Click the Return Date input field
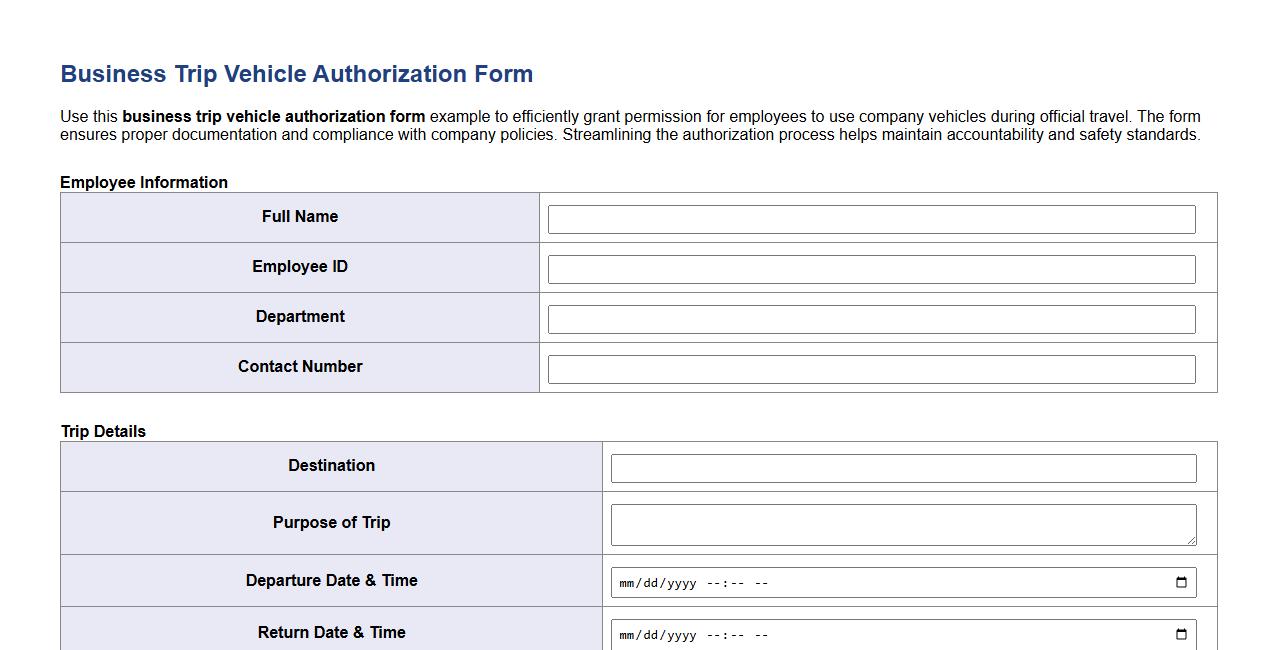Screen dimensions: 1278x650 tap(900, 635)
